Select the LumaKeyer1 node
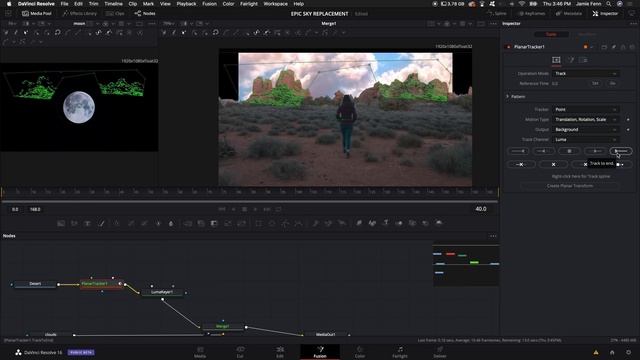The height and width of the screenshot is (360, 640). coord(162,292)
